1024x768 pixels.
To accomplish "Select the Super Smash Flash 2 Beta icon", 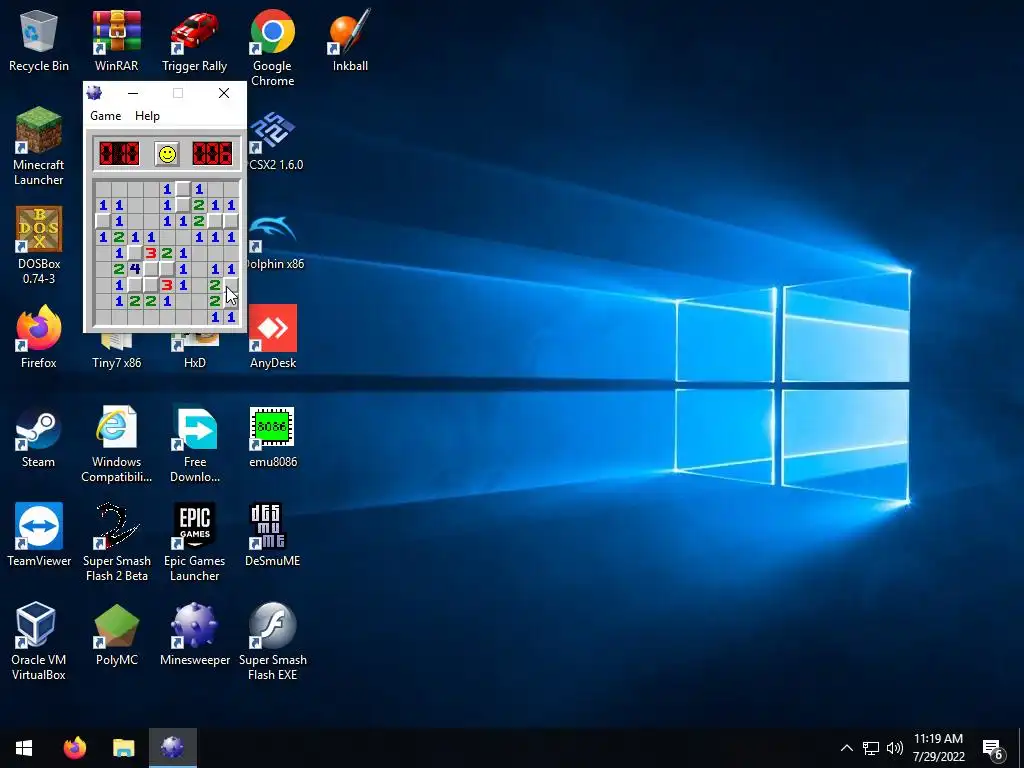I will pyautogui.click(x=116, y=542).
